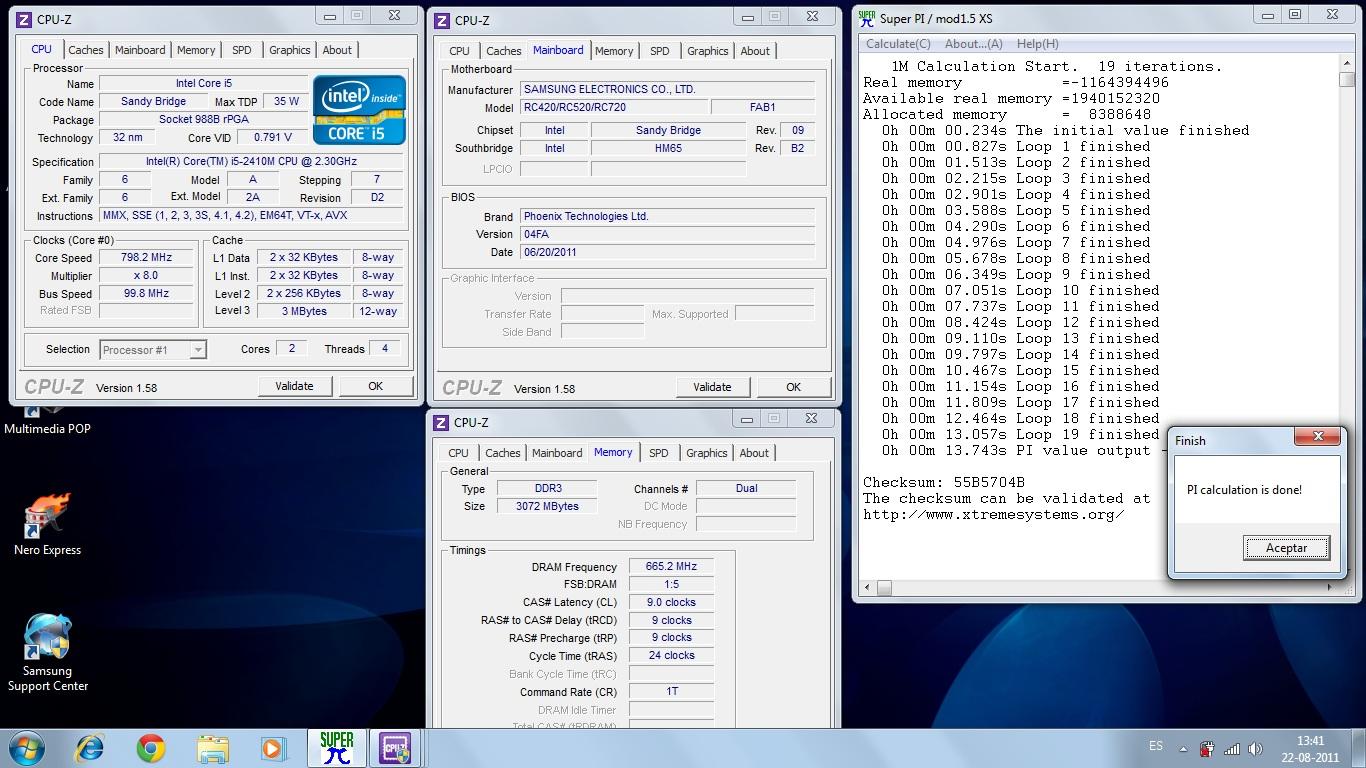Select the Memory Size value 3072 MBytes

pos(547,506)
